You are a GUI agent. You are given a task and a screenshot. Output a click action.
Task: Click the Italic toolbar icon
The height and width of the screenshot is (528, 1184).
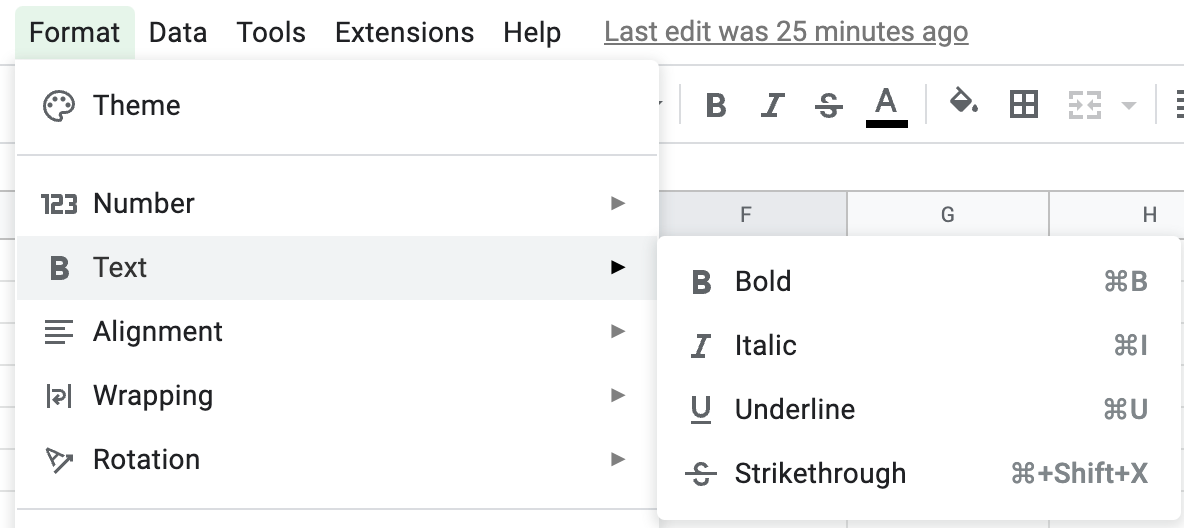coord(772,105)
